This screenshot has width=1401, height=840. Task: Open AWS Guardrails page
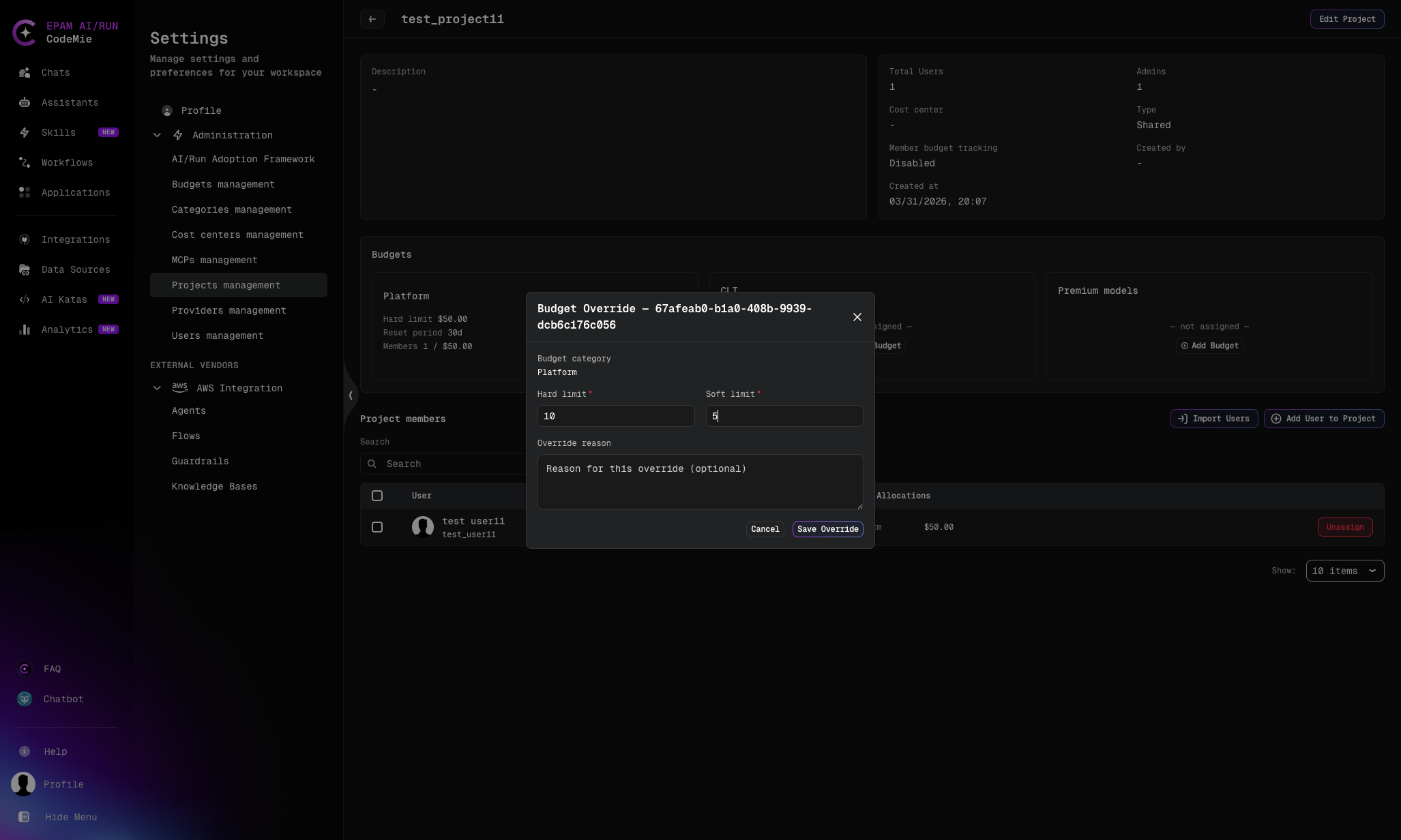click(x=200, y=461)
